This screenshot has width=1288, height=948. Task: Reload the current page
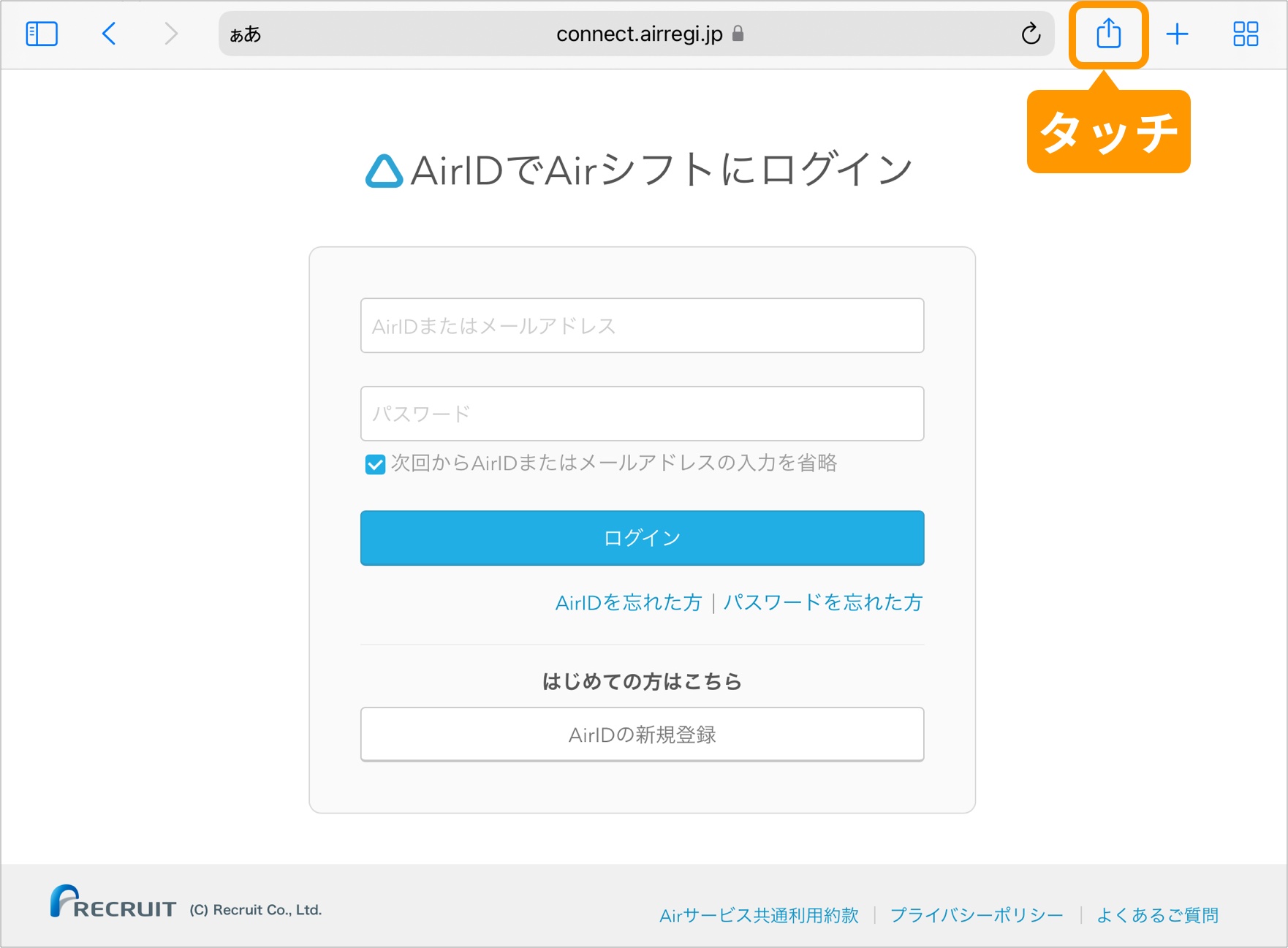coord(1031,34)
